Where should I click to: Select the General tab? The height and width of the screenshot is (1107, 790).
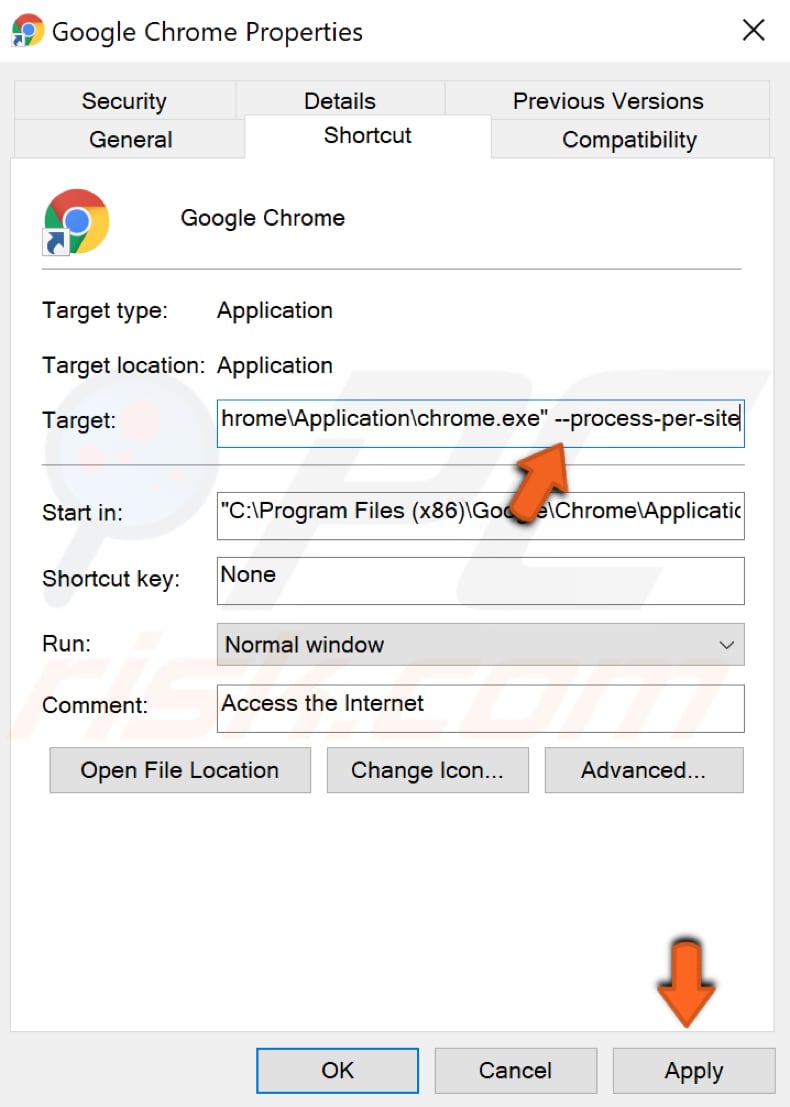[x=130, y=140]
